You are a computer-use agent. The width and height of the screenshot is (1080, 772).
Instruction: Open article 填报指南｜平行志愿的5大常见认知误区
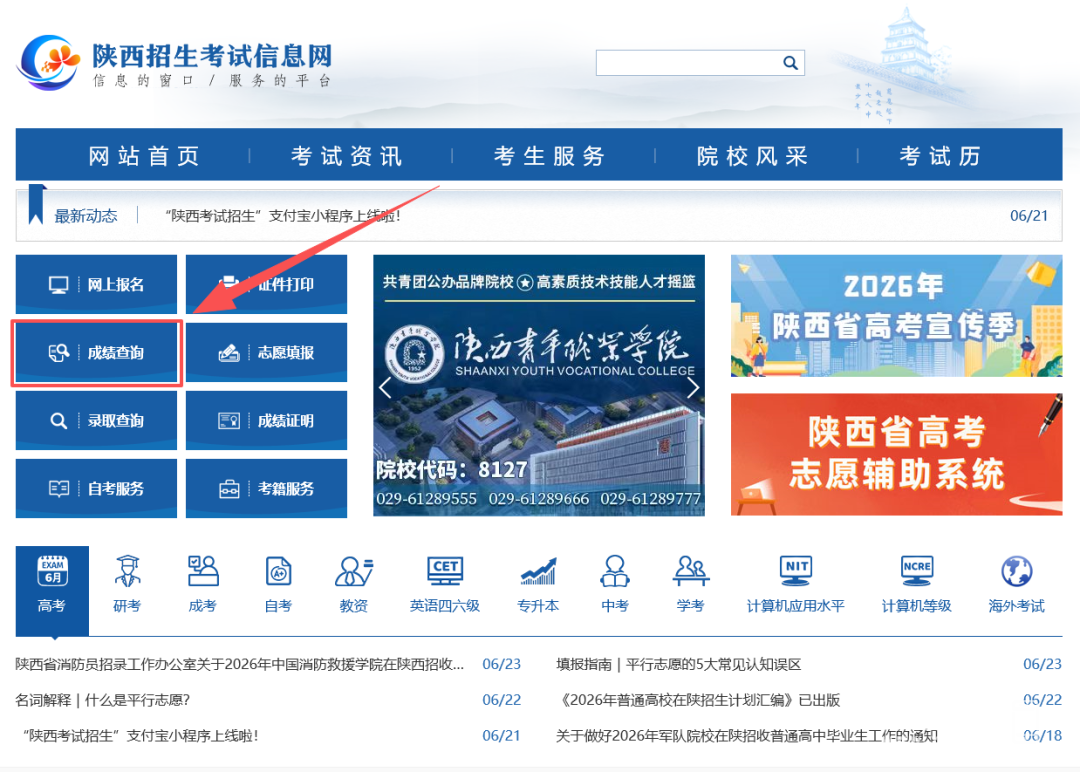click(678, 665)
